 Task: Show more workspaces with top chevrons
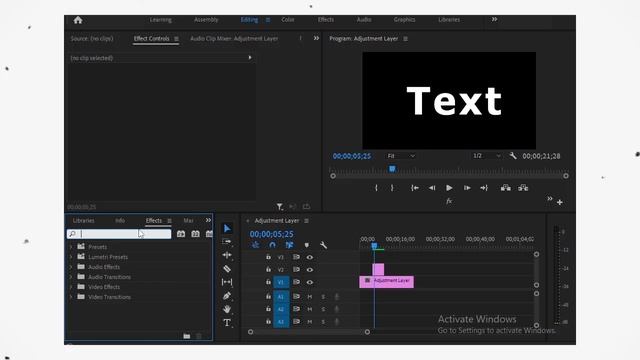click(x=494, y=19)
